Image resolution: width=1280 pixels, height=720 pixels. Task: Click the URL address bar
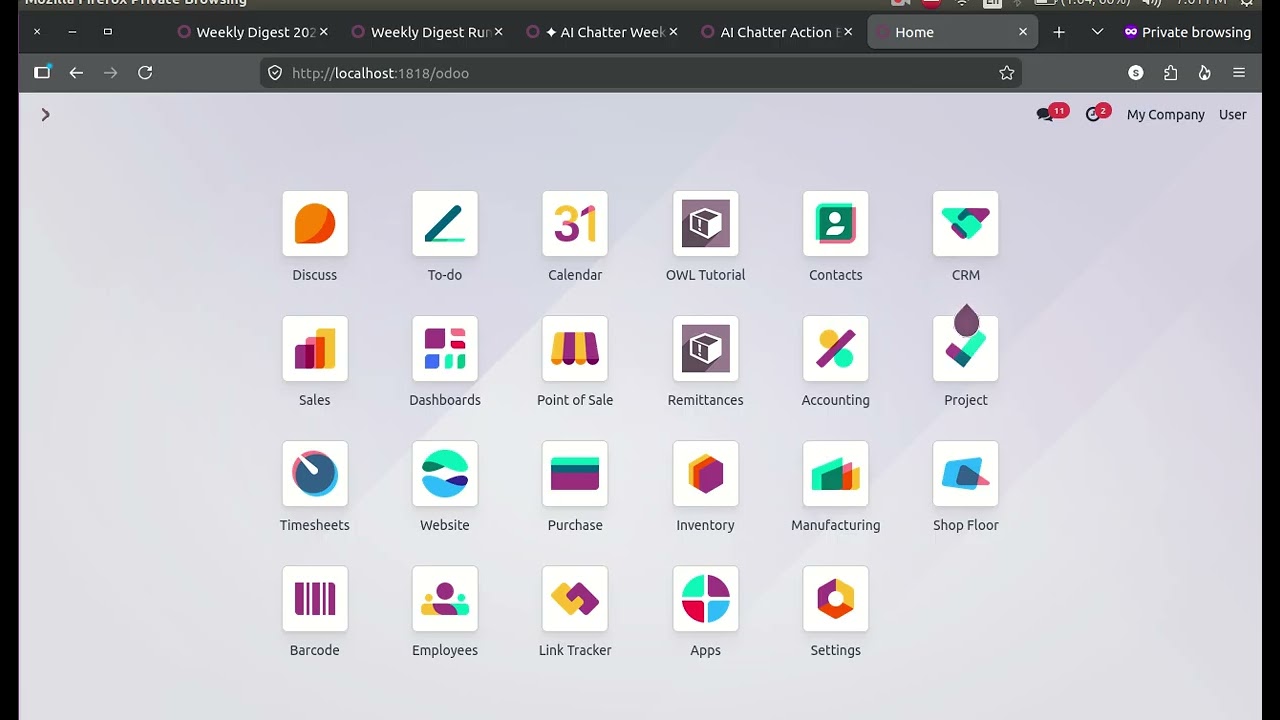pyautogui.click(x=640, y=73)
